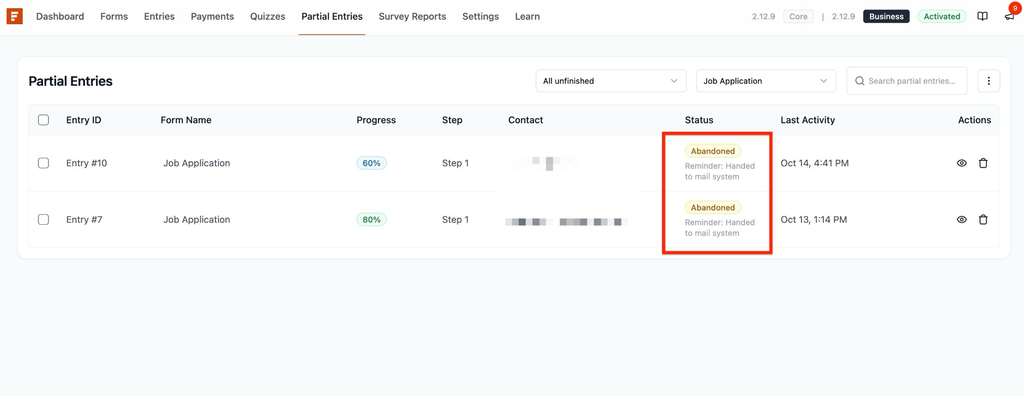1024x396 pixels.
Task: Click the Status column header
Action: pos(699,120)
